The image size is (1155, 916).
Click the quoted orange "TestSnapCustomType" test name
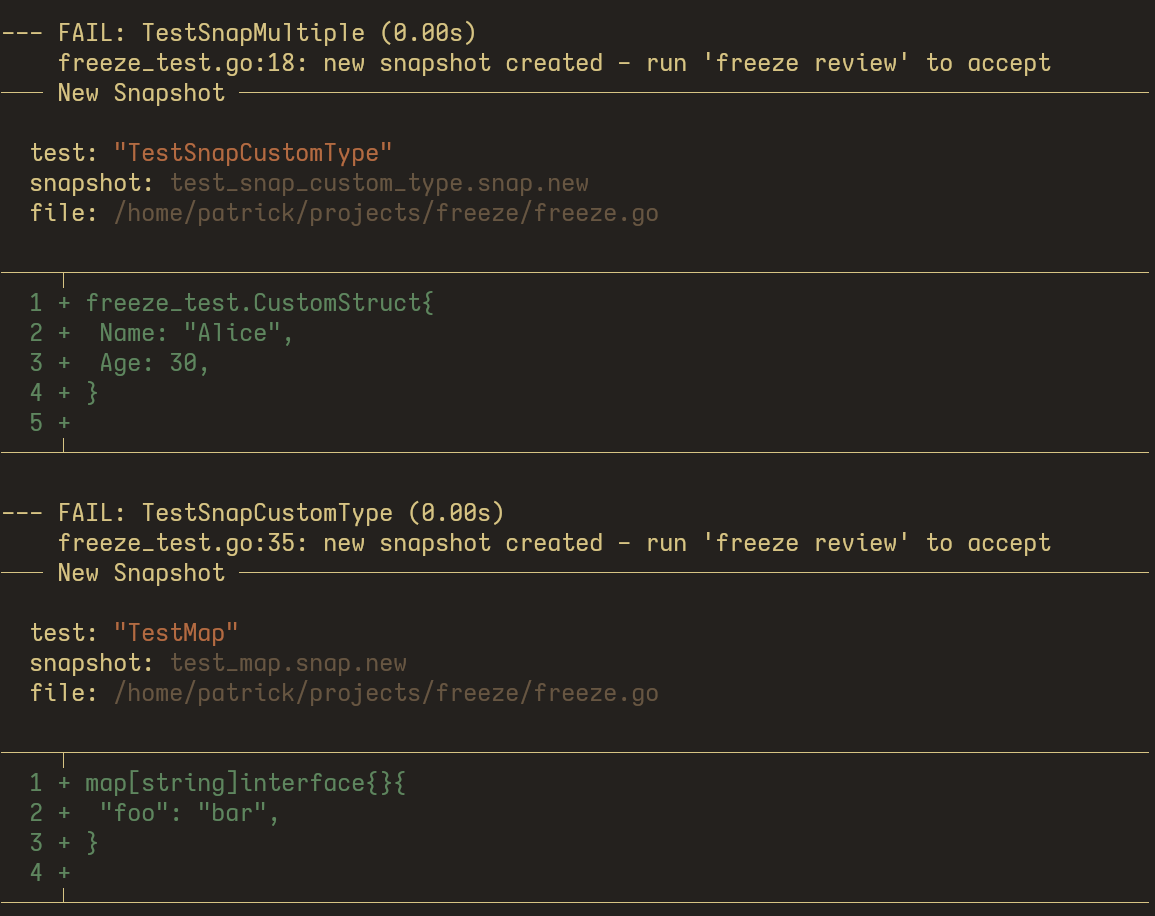(x=253, y=153)
